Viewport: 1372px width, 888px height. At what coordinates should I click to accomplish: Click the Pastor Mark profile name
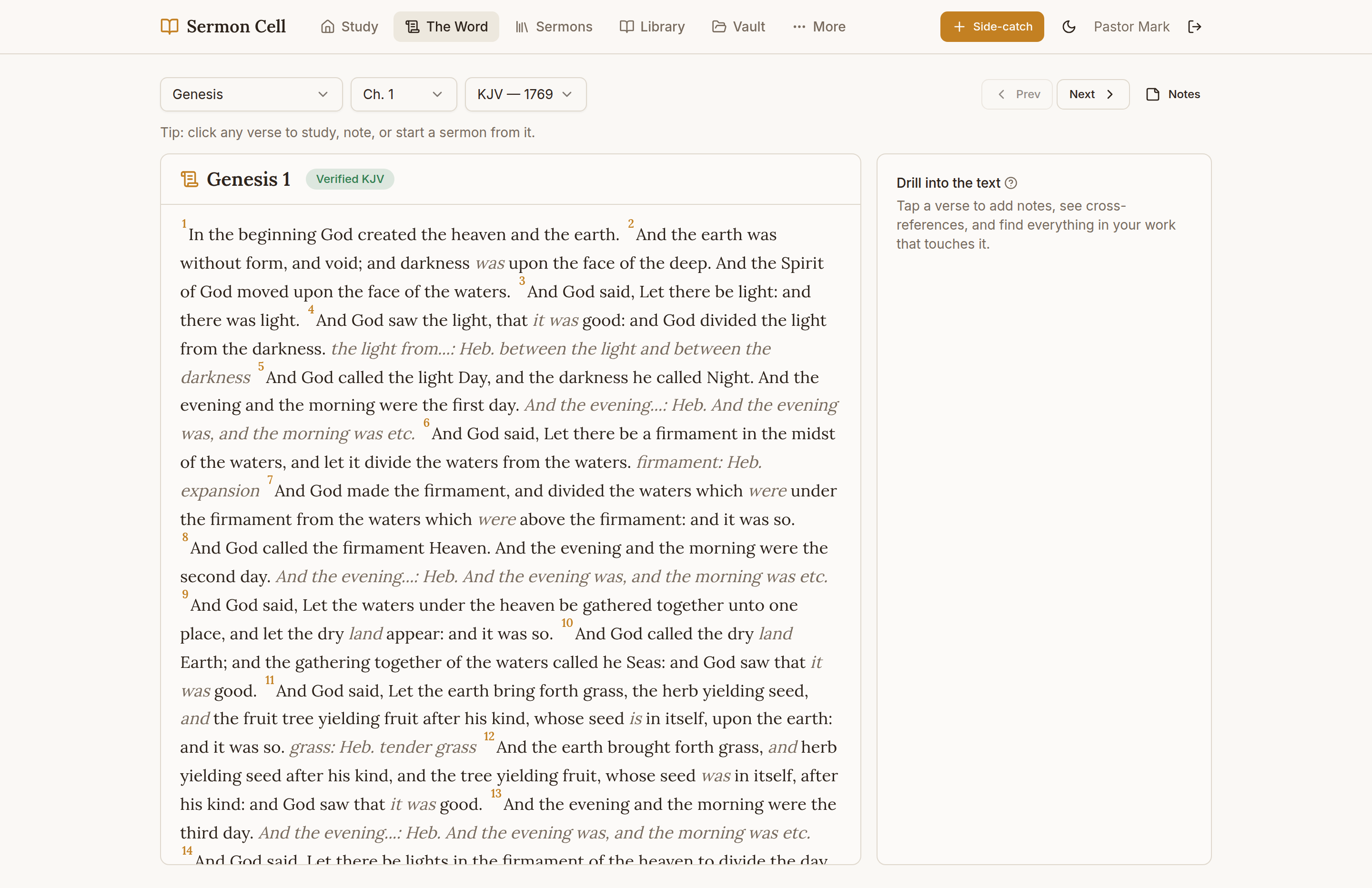[x=1131, y=27]
